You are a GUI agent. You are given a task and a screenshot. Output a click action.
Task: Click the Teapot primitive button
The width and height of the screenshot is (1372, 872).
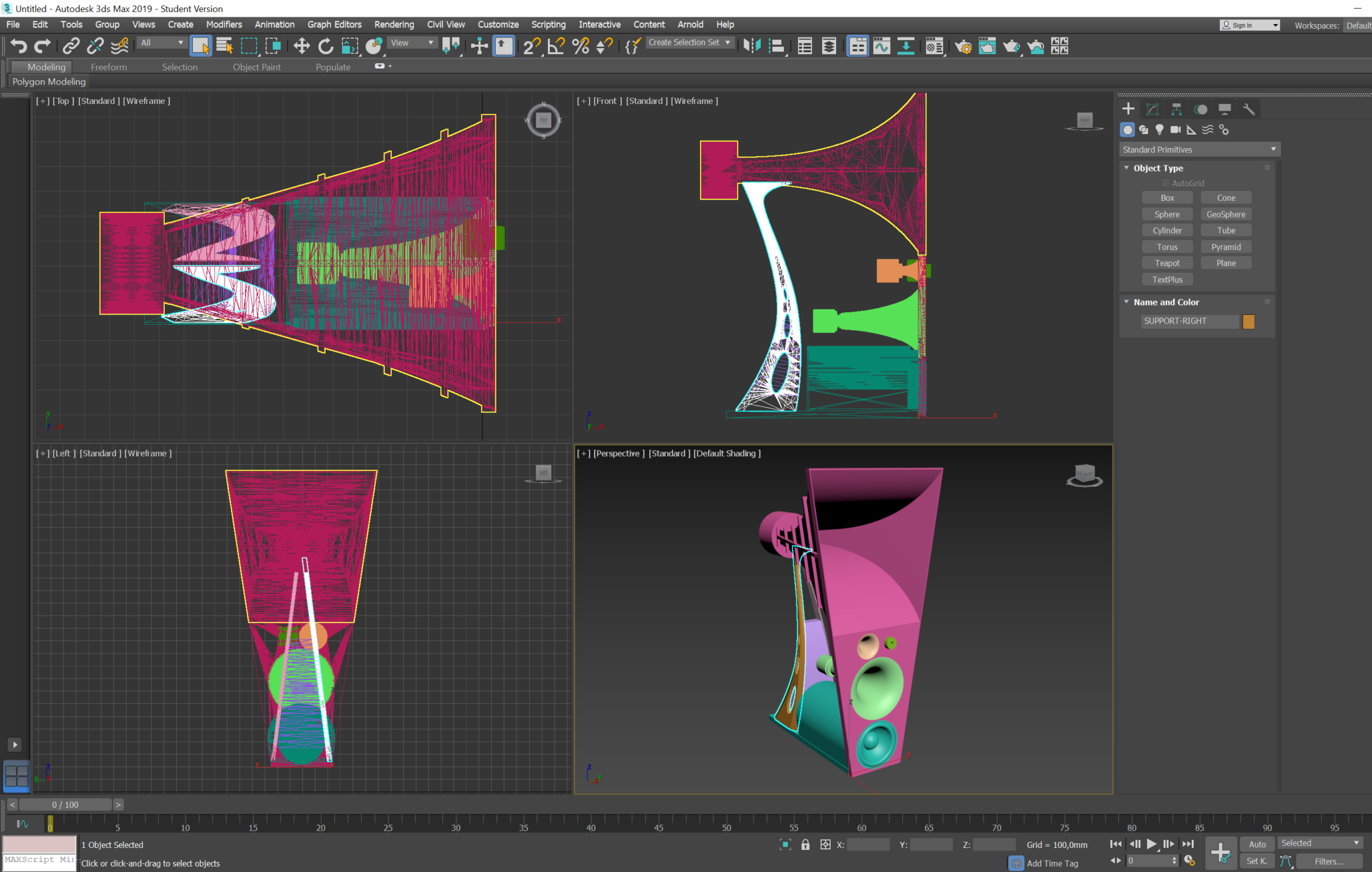[1167, 263]
